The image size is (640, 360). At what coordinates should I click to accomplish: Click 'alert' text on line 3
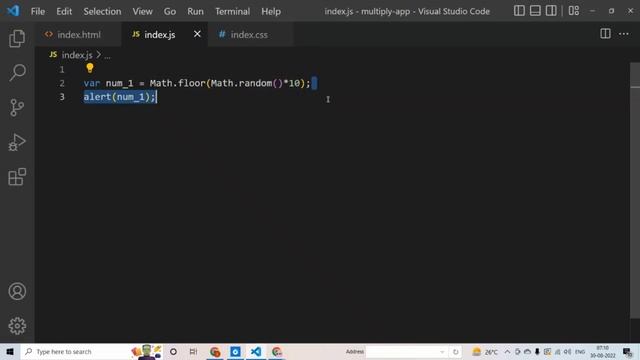(97, 97)
